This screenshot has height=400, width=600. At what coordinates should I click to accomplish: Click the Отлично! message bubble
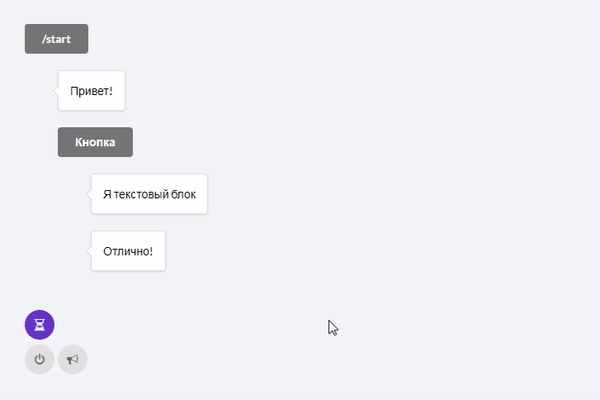128,251
